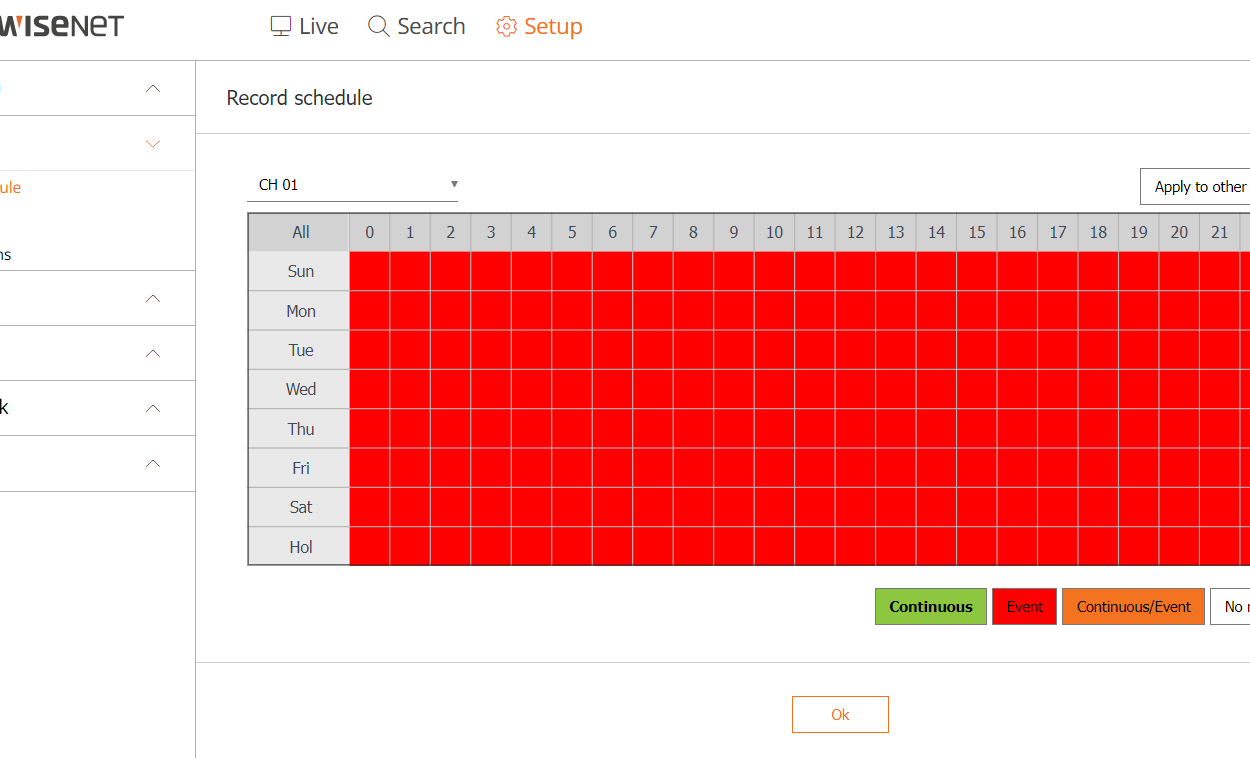Click the Ok button
The height and width of the screenshot is (758, 1250).
click(840, 715)
